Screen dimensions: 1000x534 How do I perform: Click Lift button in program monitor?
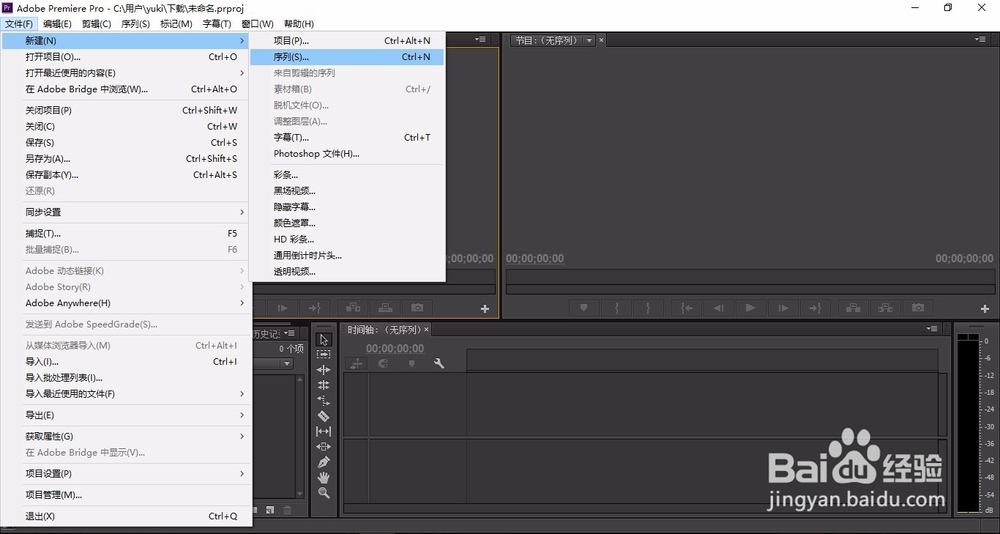pyautogui.click(x=853, y=308)
